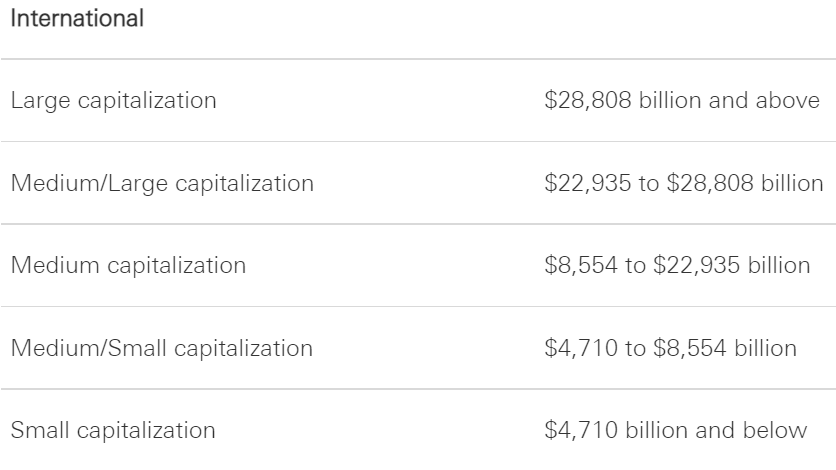Screen dimensions: 836x470
Task: Click $4,710 in the Medium/Small row
Action: [x=581, y=348]
